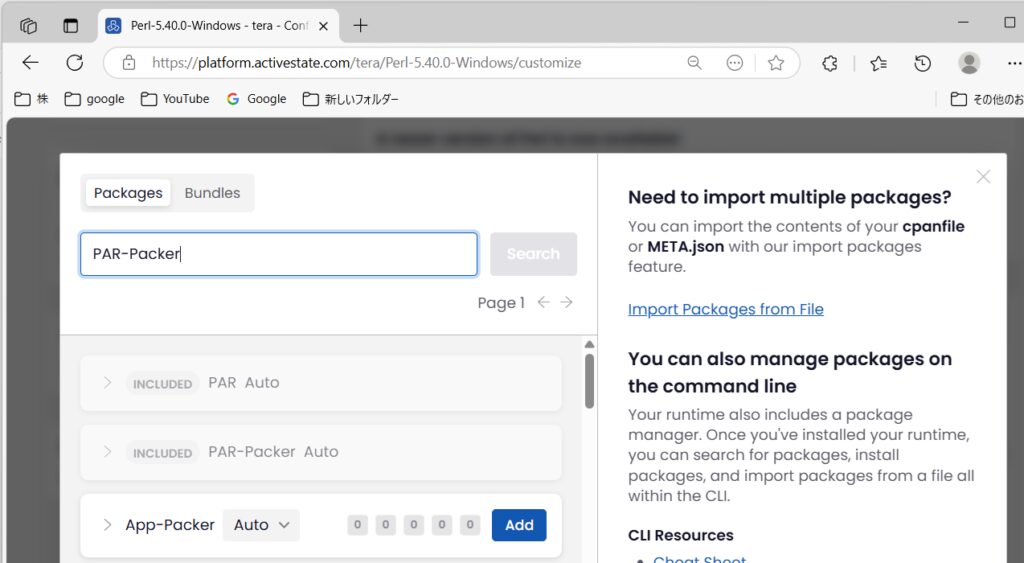Go to previous results page arrow
Screen dimensions: 1024x563
click(543, 302)
